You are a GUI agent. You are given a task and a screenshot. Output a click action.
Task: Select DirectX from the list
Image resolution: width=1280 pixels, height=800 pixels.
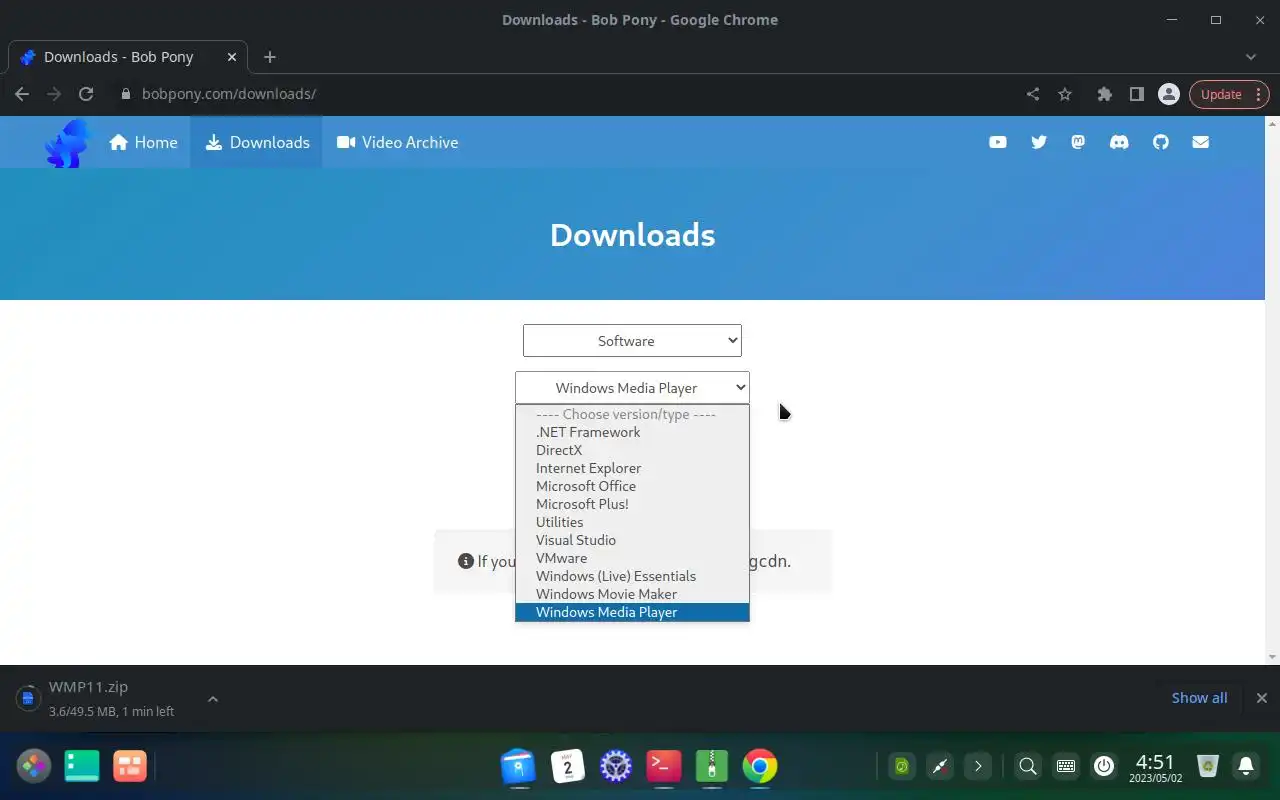[x=632, y=450]
